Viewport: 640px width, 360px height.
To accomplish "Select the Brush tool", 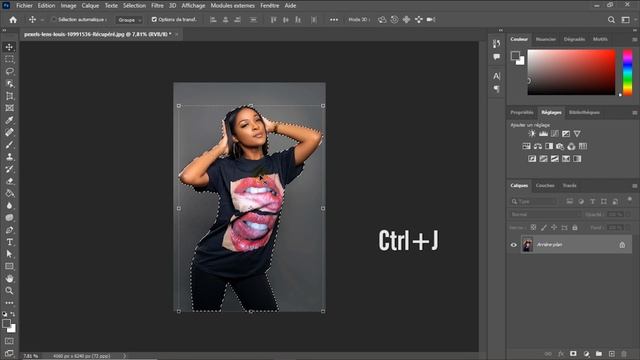I will tap(9, 144).
